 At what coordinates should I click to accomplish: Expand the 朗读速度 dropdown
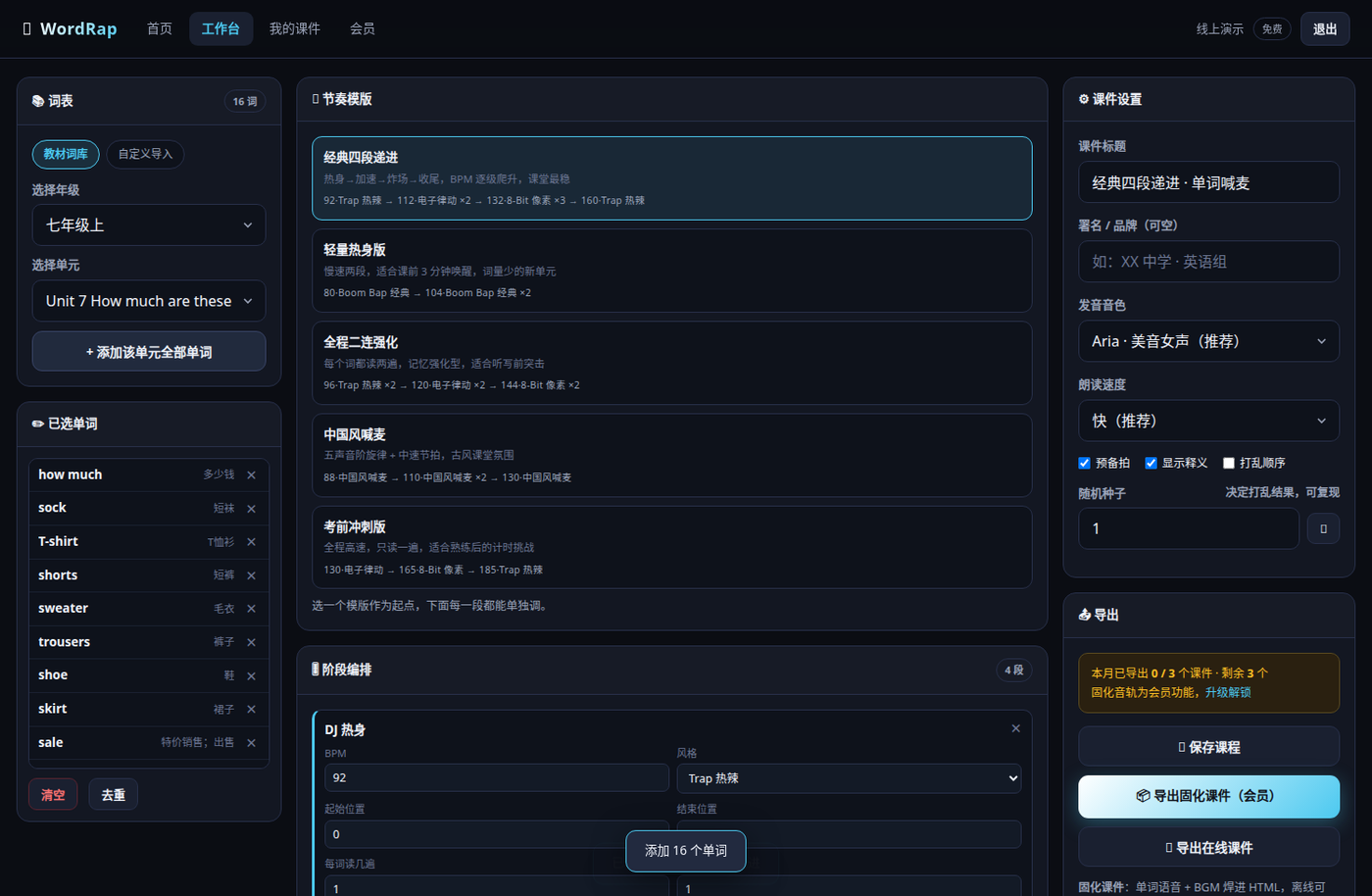tap(1208, 421)
